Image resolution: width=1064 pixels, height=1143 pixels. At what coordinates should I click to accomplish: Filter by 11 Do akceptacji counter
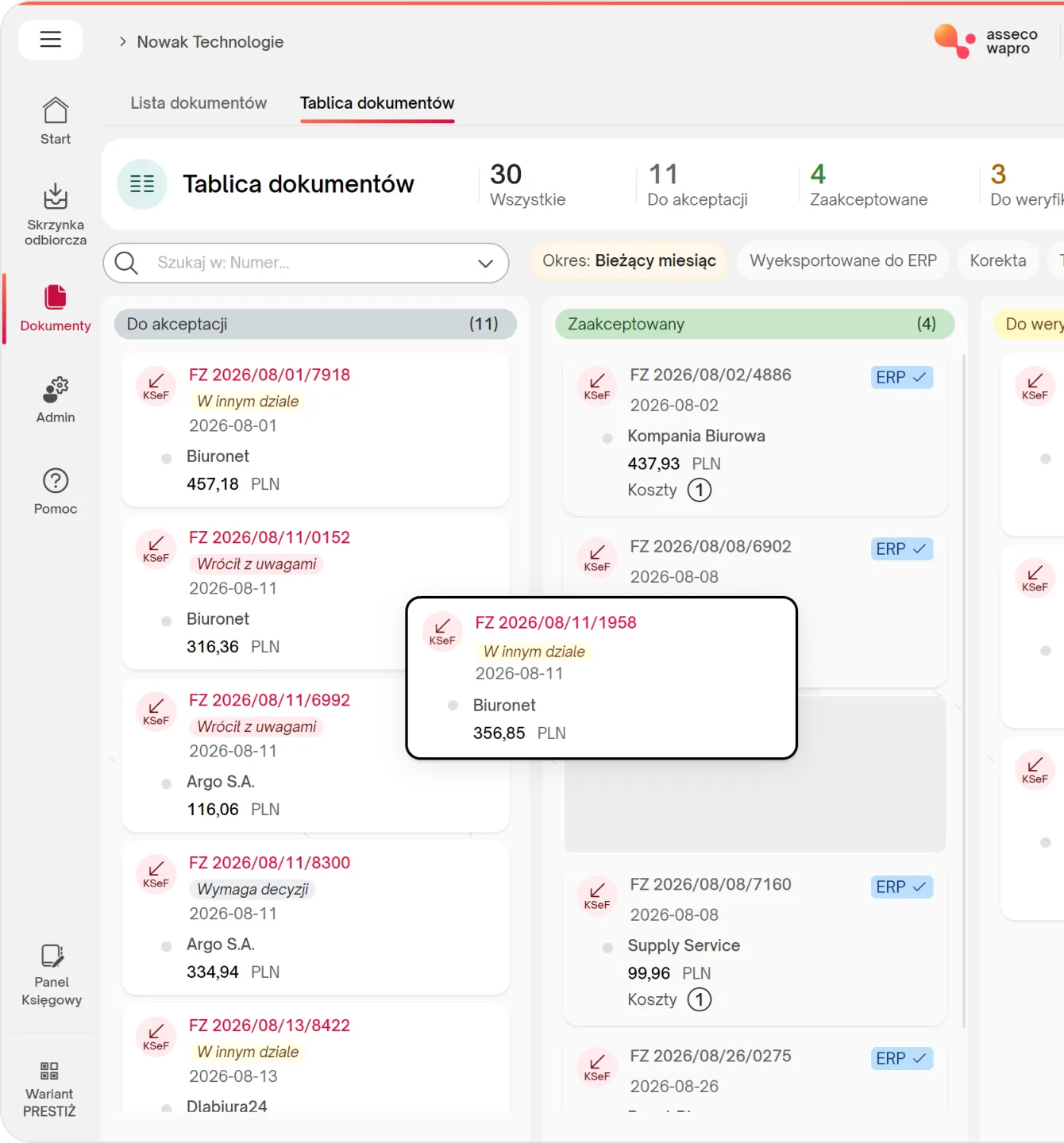pyautogui.click(x=697, y=184)
